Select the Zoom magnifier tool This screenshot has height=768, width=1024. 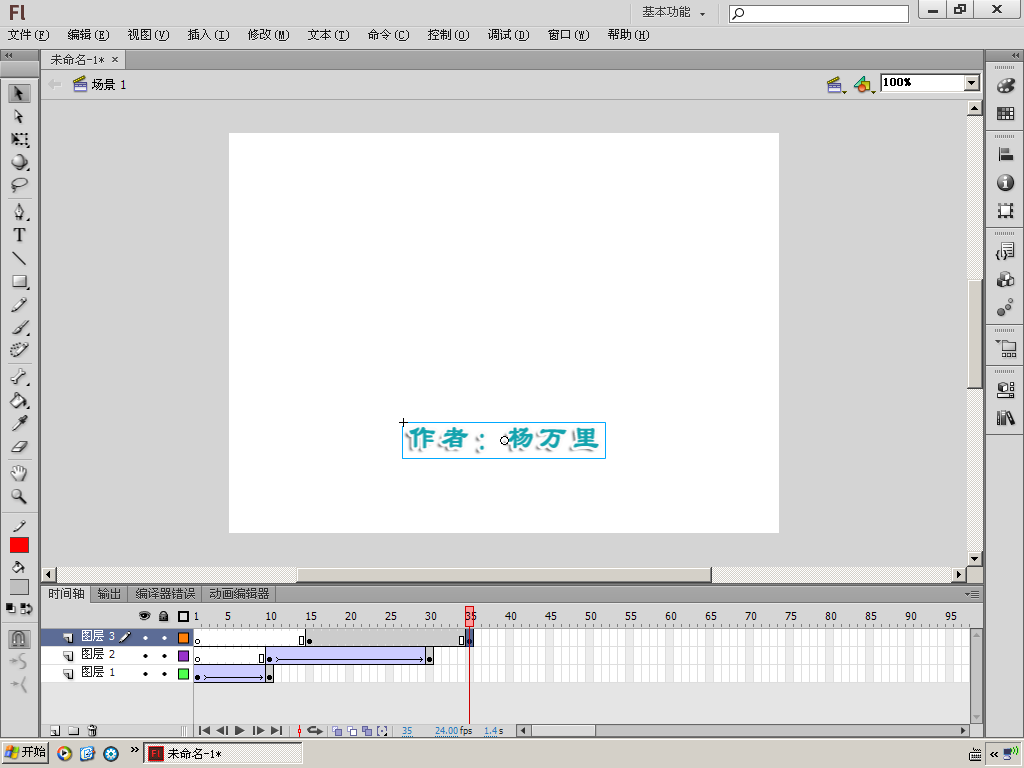pyautogui.click(x=19, y=497)
